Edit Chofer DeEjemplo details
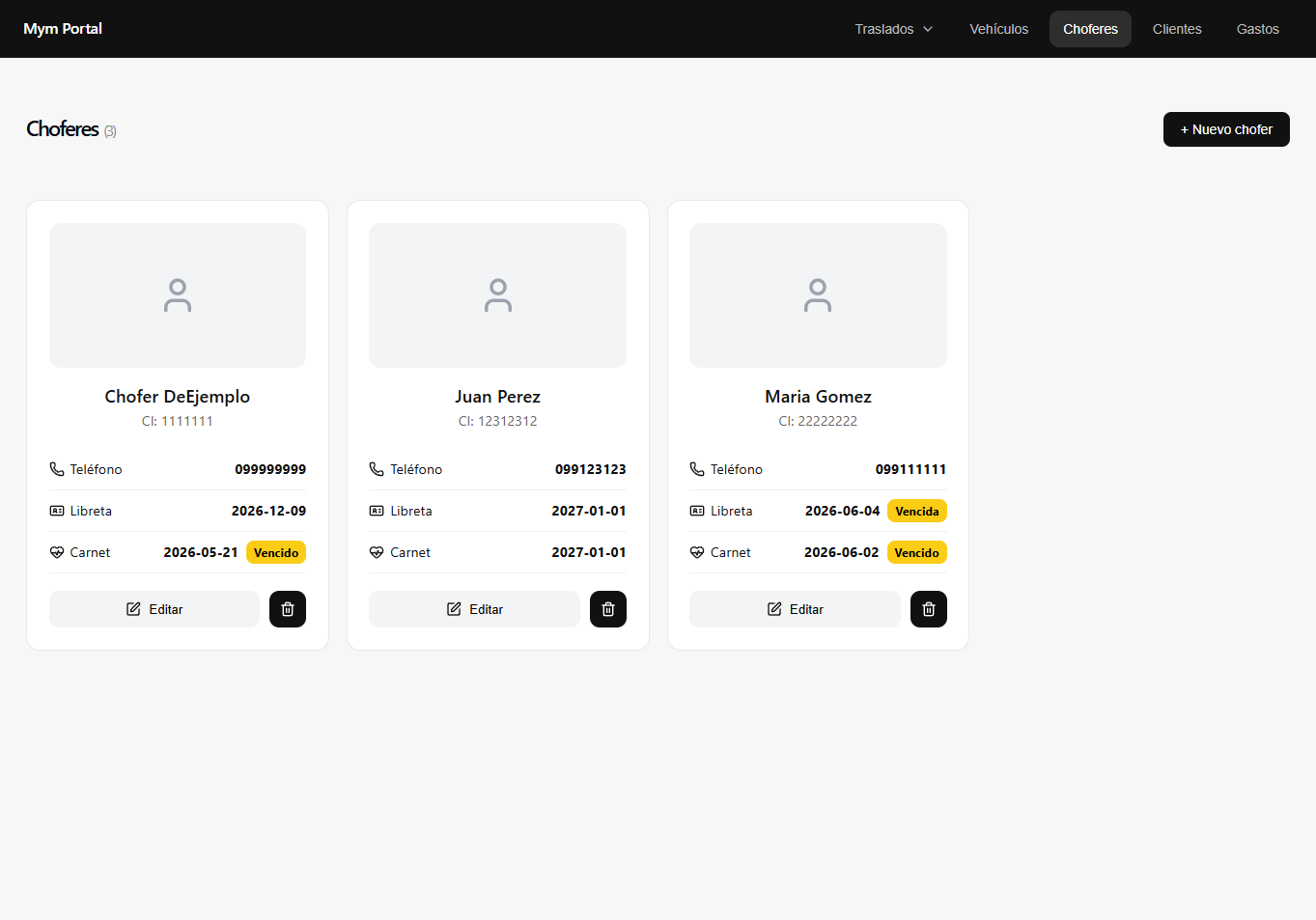The height and width of the screenshot is (920, 1316). (154, 609)
